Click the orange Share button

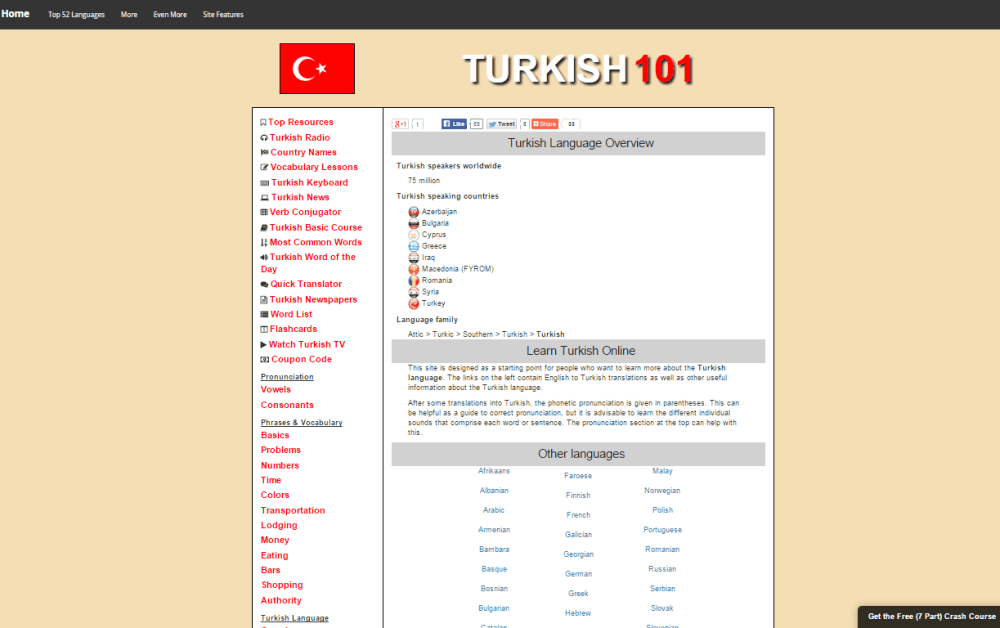[545, 124]
